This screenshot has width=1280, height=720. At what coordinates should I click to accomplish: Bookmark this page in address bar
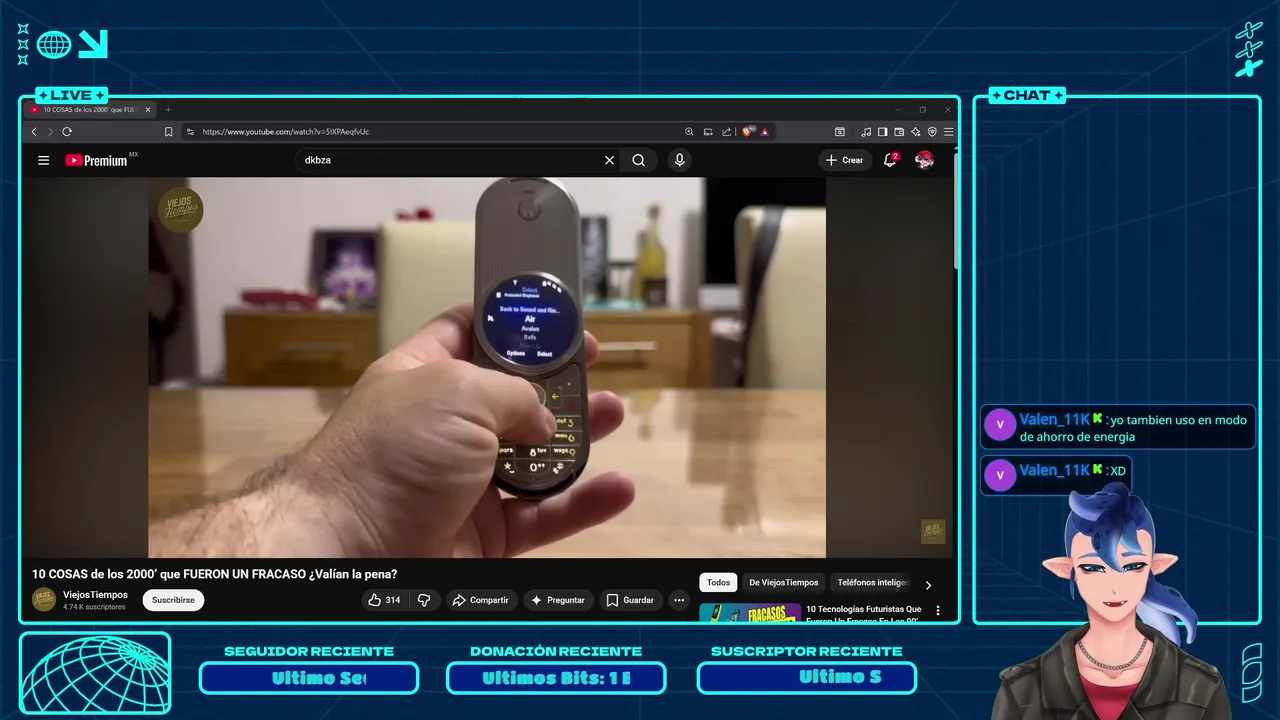(x=168, y=132)
